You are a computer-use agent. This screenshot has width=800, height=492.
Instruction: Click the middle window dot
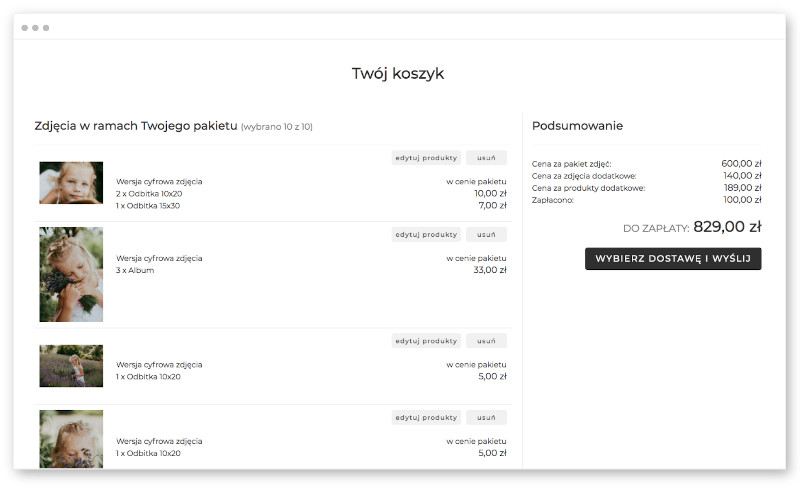click(35, 28)
